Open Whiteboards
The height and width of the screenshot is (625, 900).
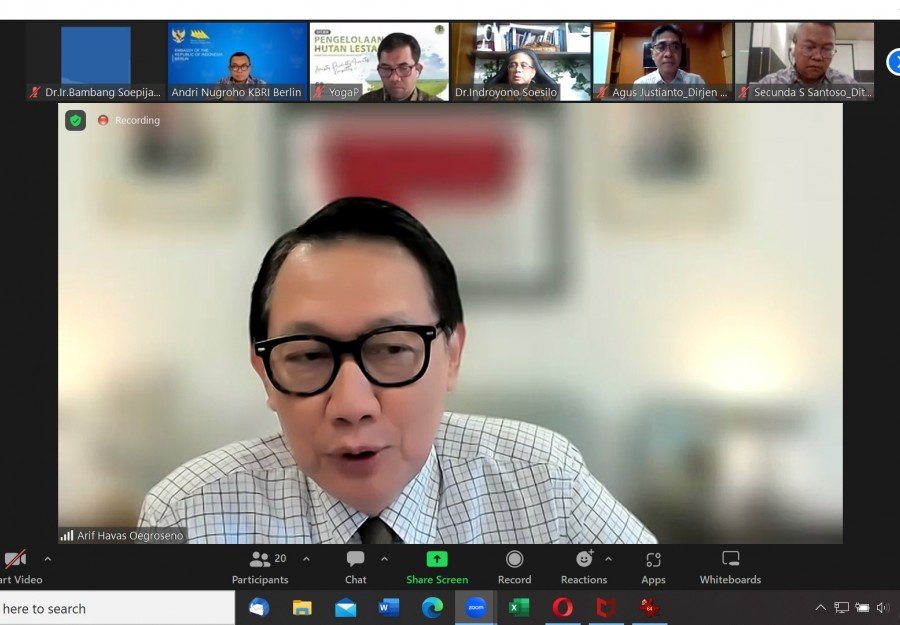pos(730,566)
